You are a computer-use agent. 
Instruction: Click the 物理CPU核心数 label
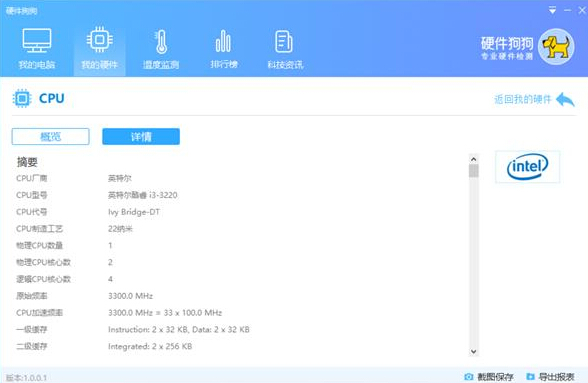point(43,262)
